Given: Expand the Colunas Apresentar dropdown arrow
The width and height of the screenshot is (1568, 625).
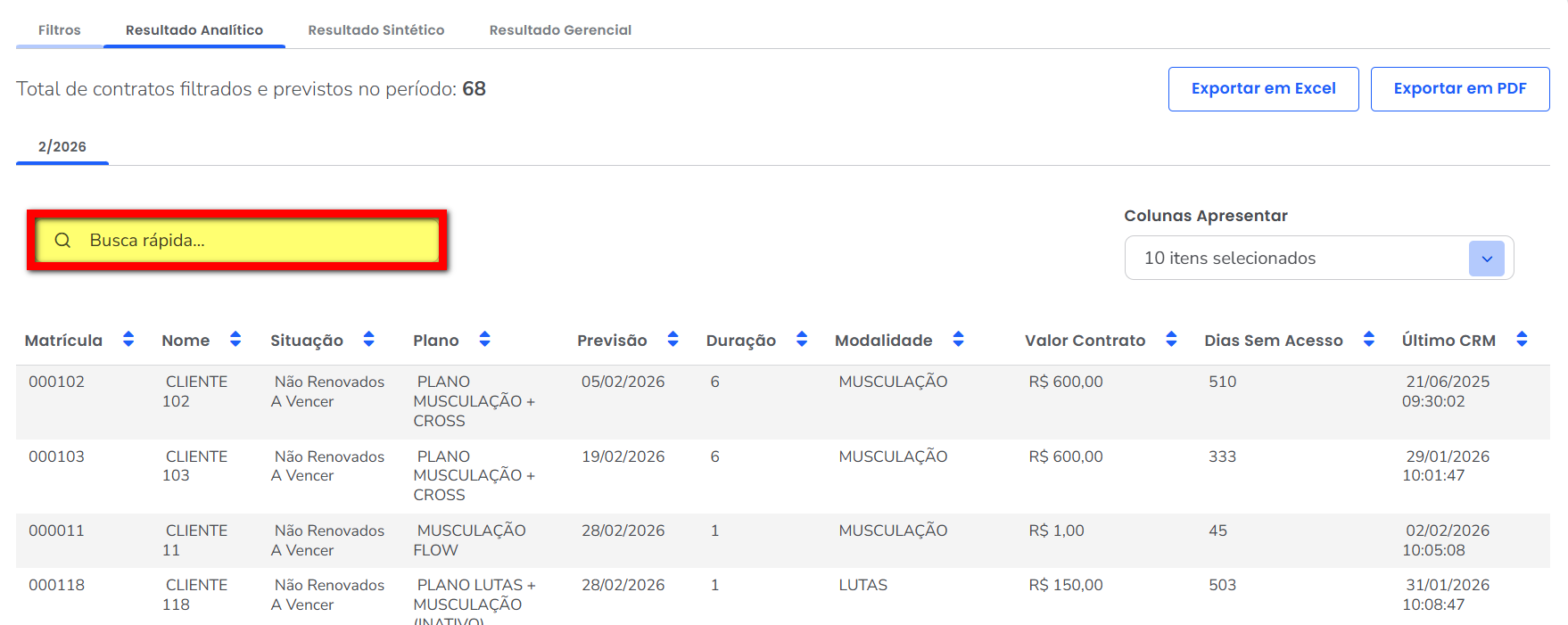Looking at the screenshot, I should 1486,259.
